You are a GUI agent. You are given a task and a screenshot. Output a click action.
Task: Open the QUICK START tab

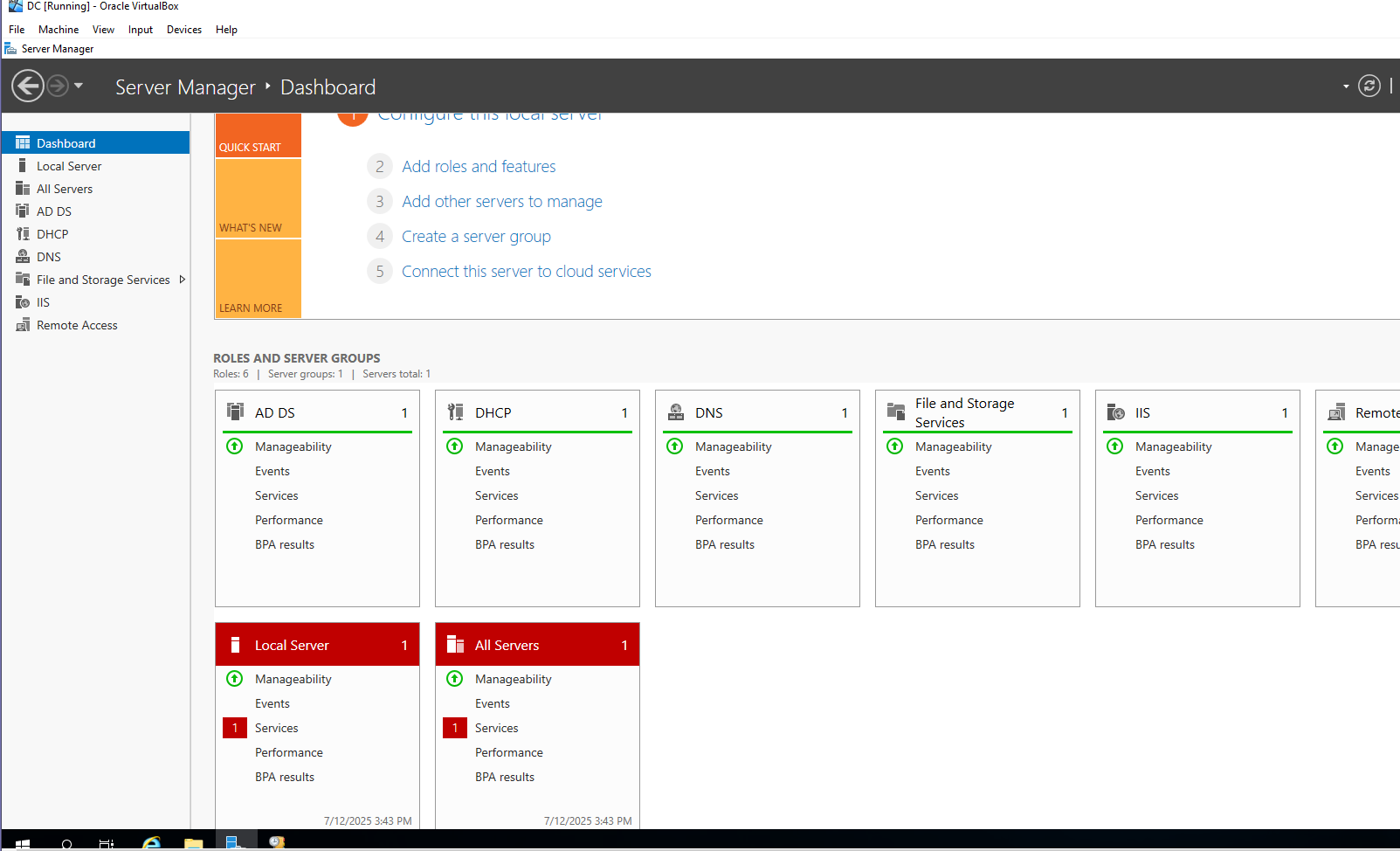click(259, 135)
